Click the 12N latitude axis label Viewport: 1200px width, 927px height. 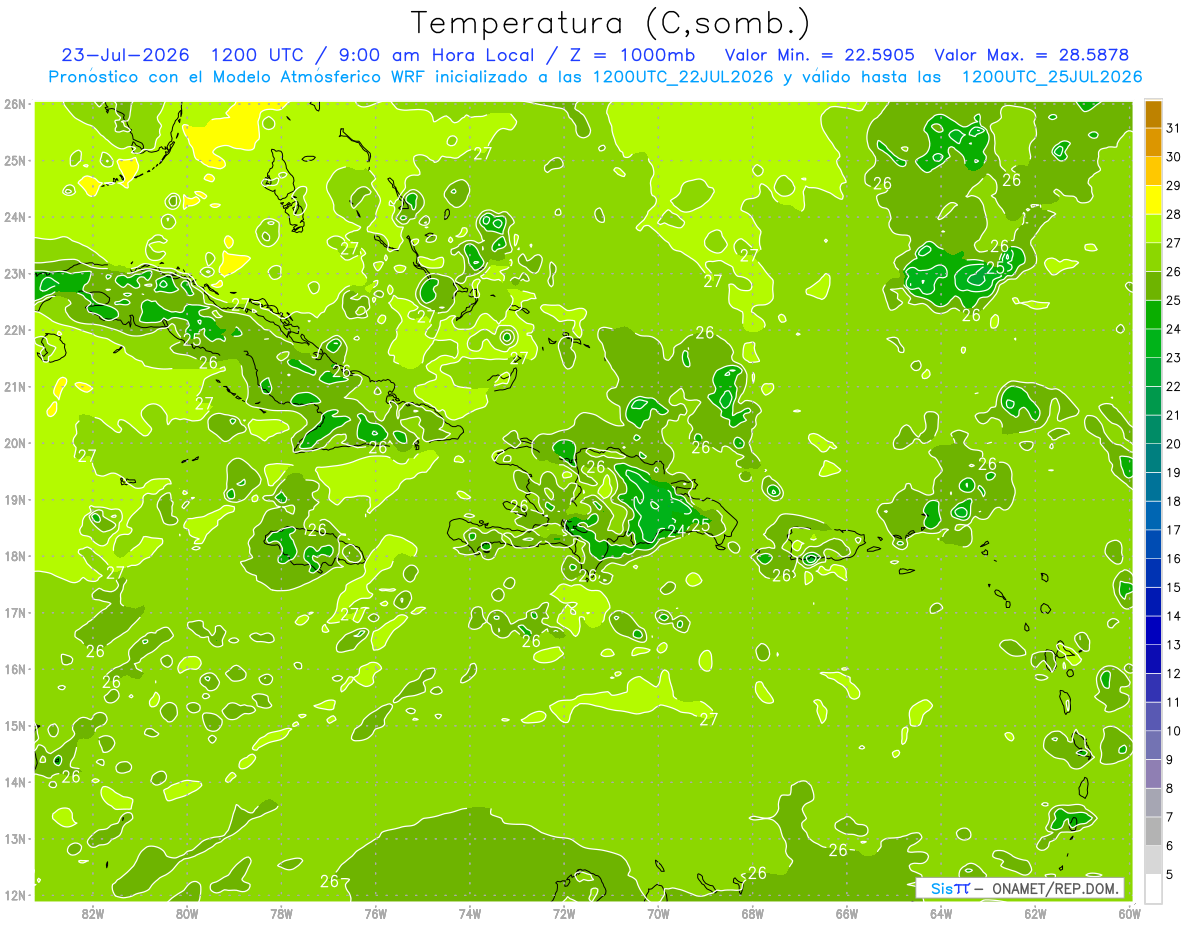coord(14,895)
